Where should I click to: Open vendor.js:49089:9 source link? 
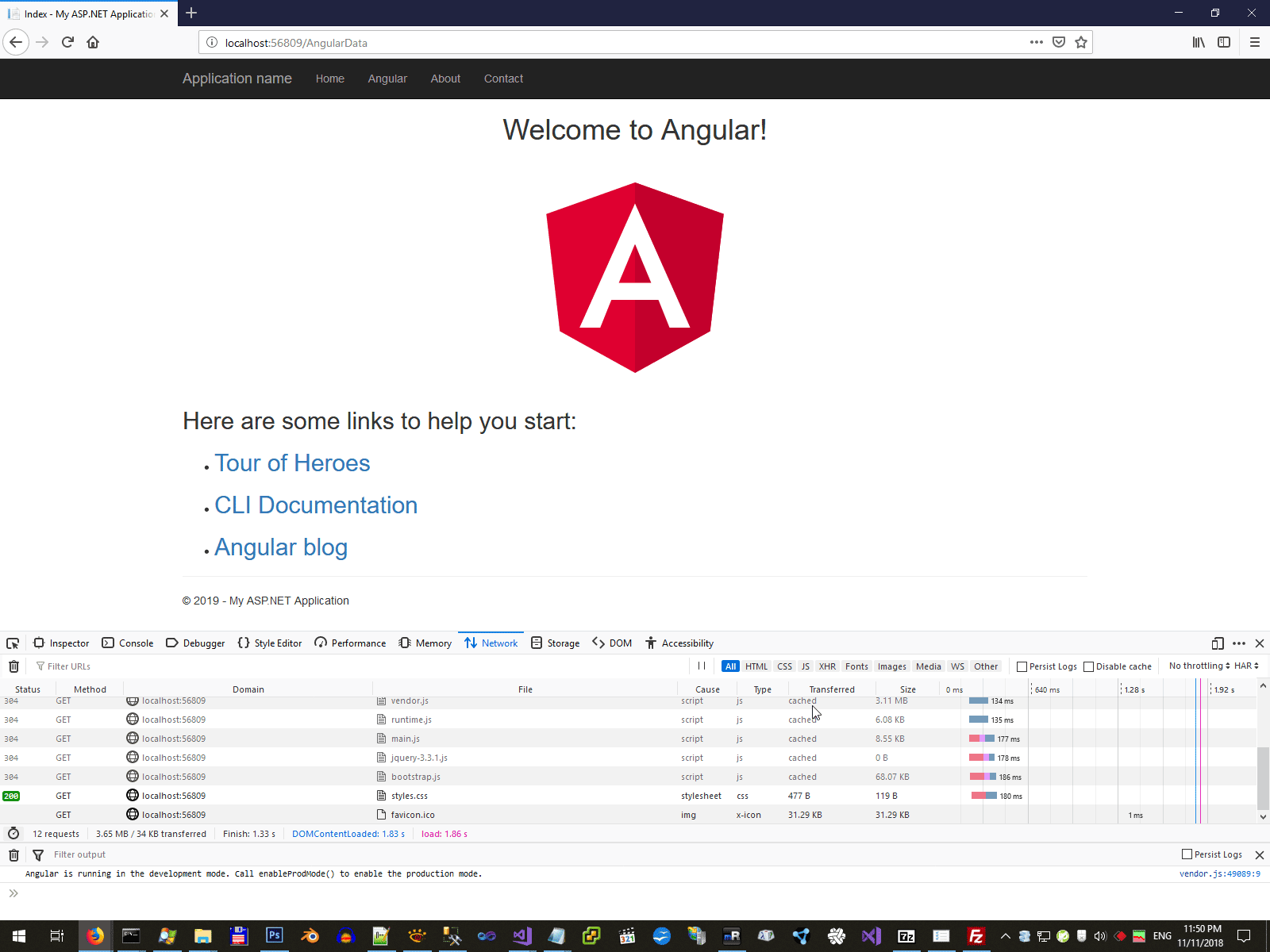tap(1219, 873)
